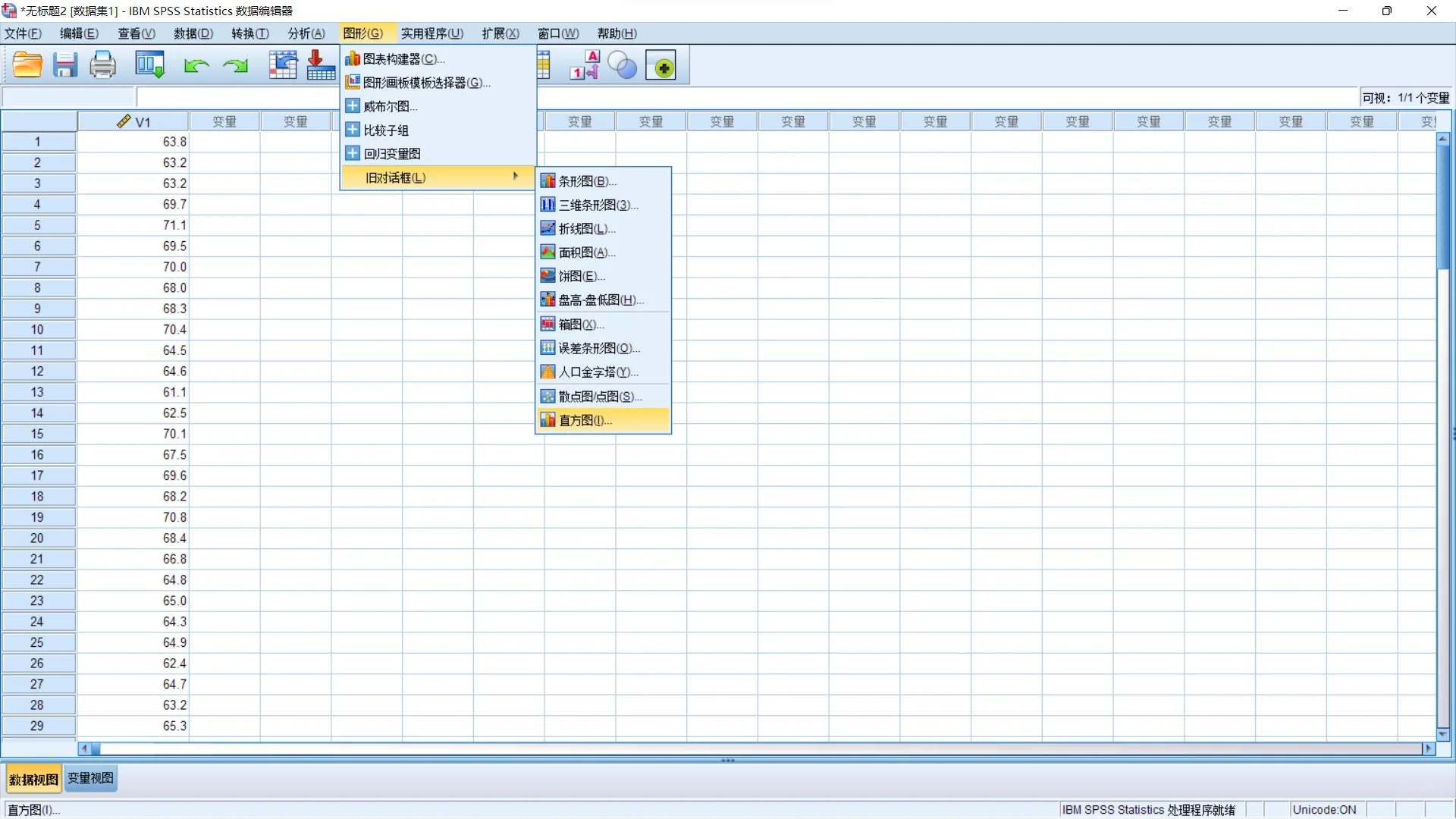Click the Recall recent dialogs icon
The image size is (1456, 819).
click(149, 66)
